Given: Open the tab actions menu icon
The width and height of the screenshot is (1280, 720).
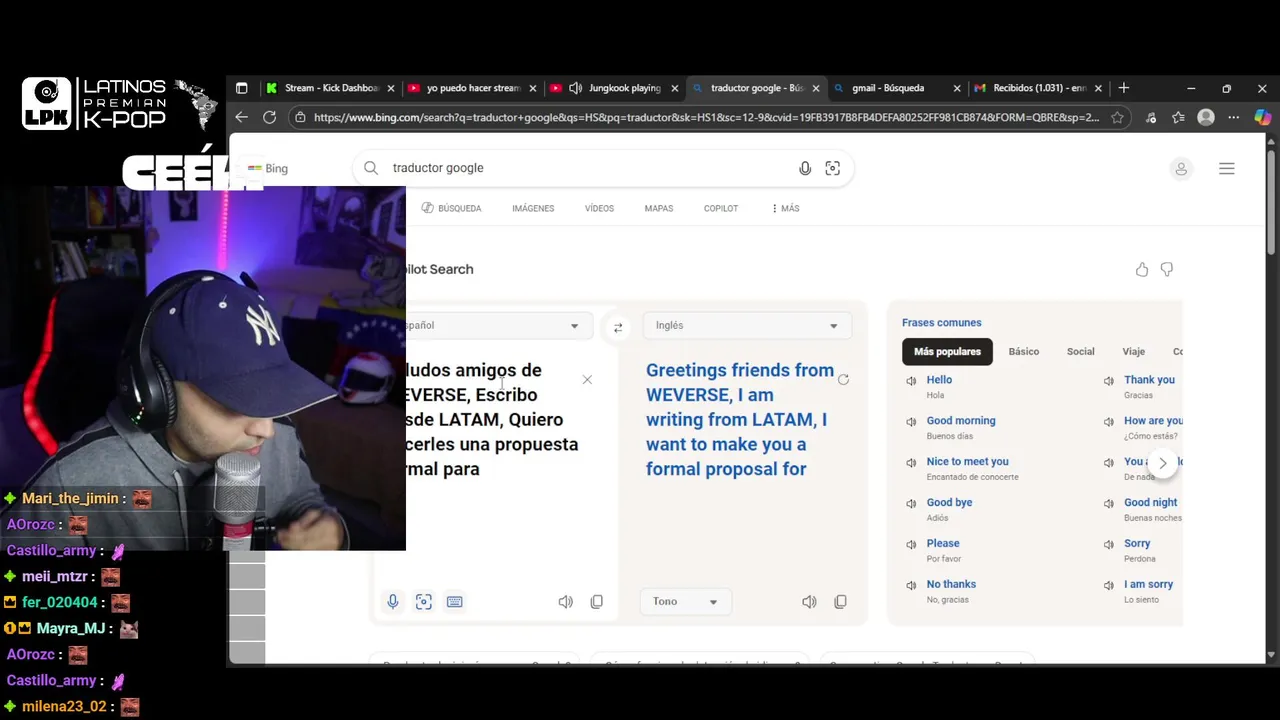Looking at the screenshot, I should [241, 88].
